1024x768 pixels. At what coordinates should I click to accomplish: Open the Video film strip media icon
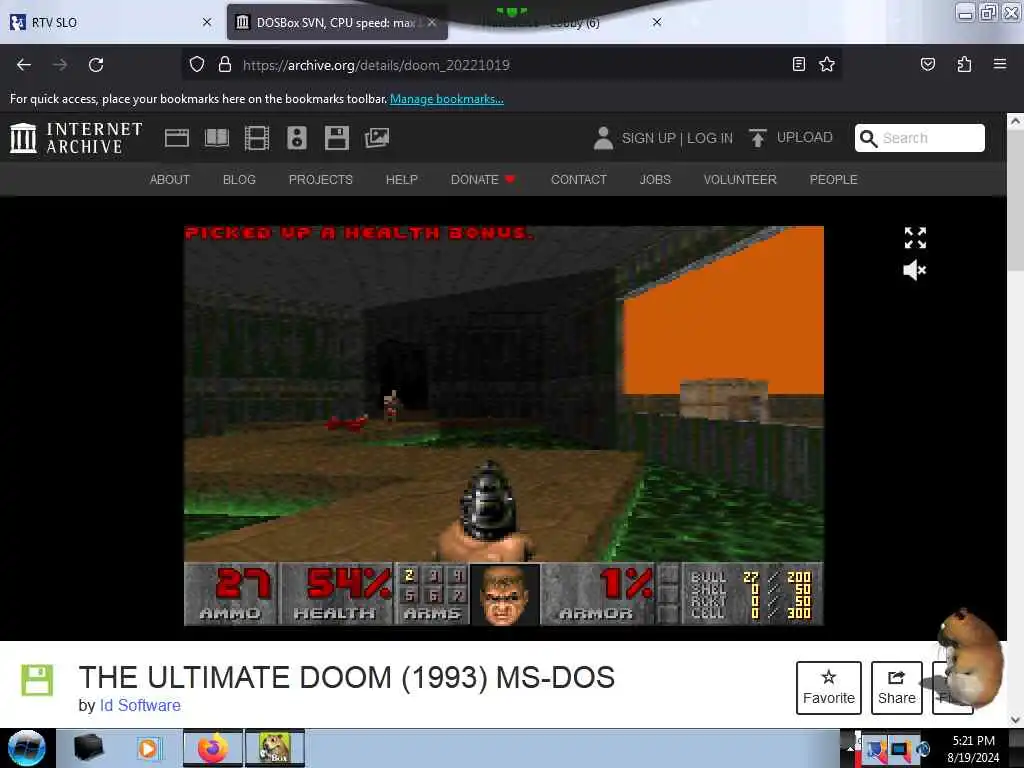(x=257, y=138)
